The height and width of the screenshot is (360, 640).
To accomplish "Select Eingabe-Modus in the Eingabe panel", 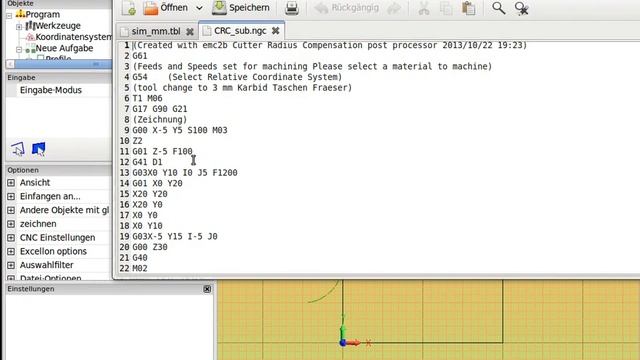I will (x=51, y=90).
